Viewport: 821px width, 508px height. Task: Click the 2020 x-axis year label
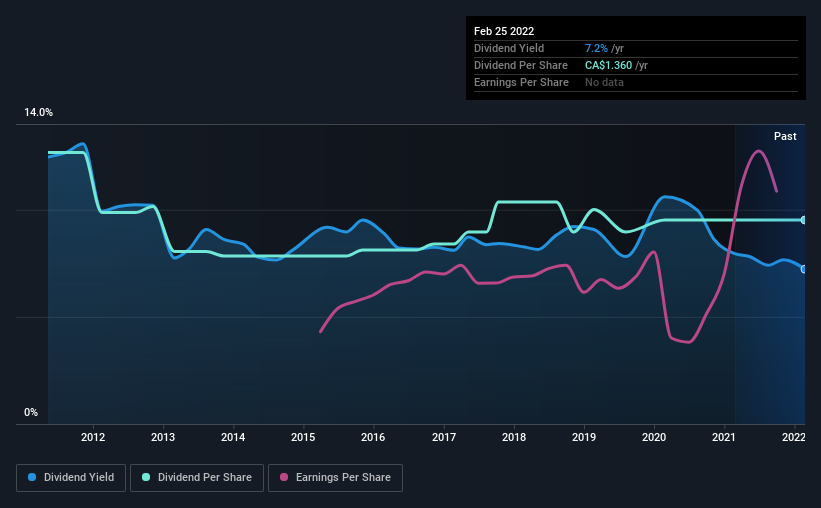pyautogui.click(x=654, y=437)
